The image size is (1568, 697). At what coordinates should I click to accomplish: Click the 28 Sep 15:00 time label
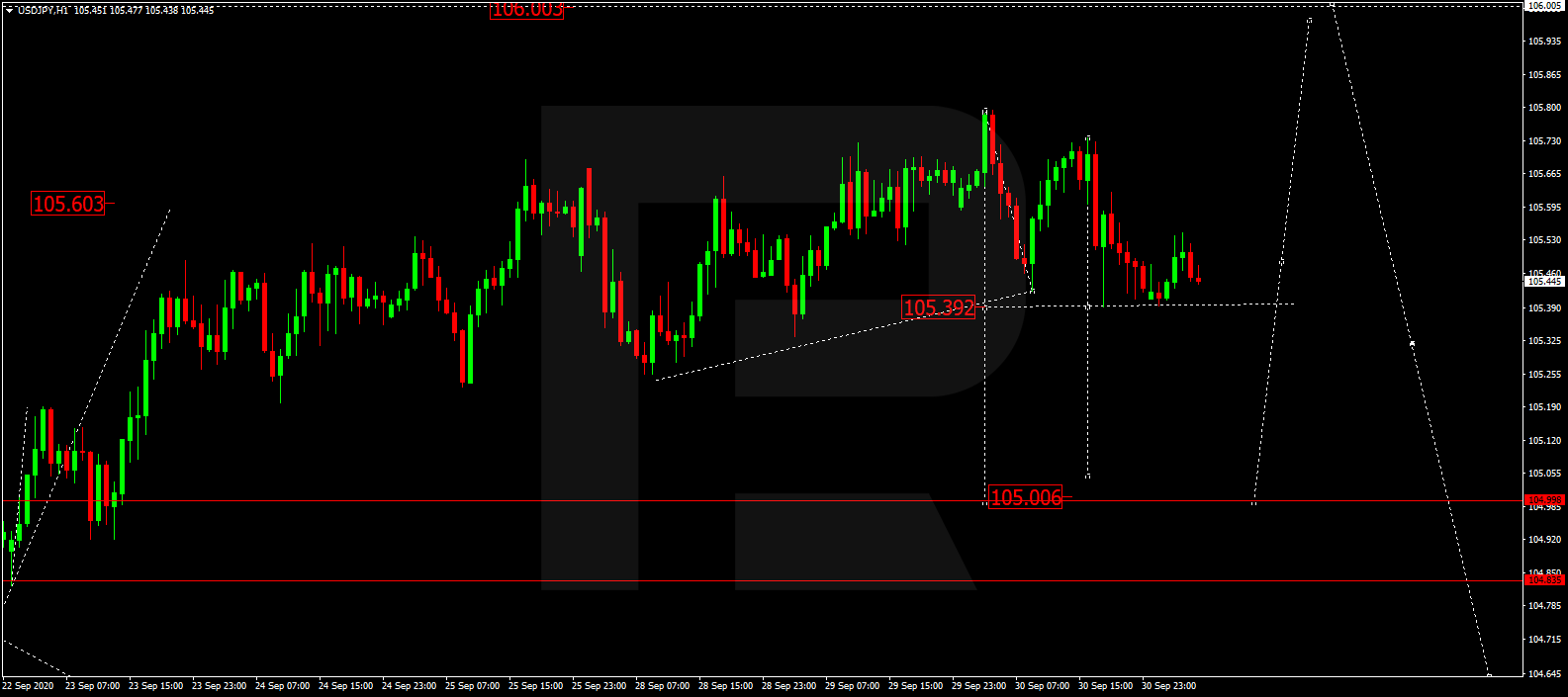click(x=725, y=686)
